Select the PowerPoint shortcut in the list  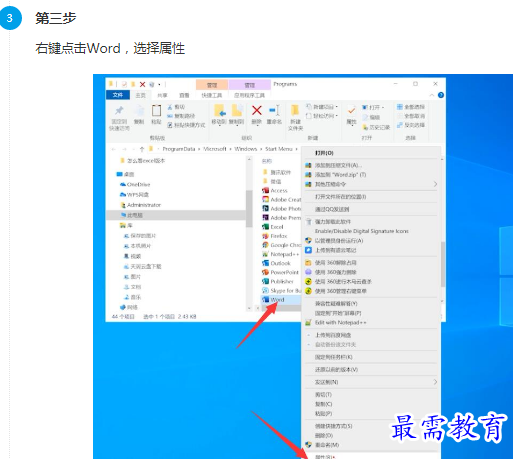point(281,272)
